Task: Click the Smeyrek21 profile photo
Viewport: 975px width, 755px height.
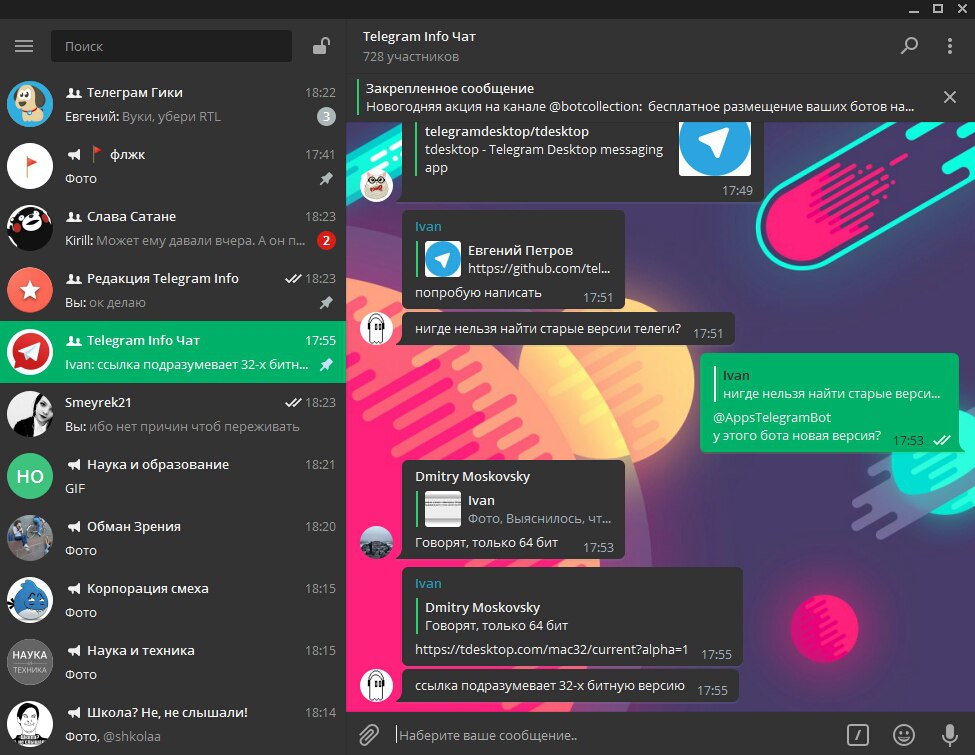Action: [30, 414]
